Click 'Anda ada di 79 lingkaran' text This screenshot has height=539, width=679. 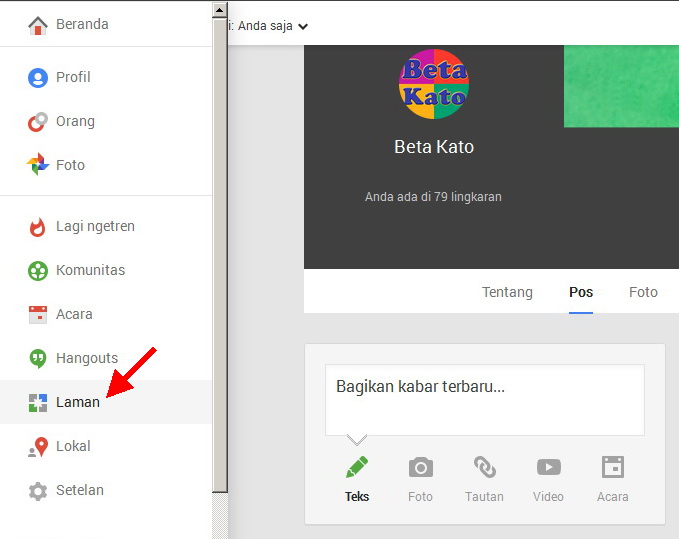[433, 197]
